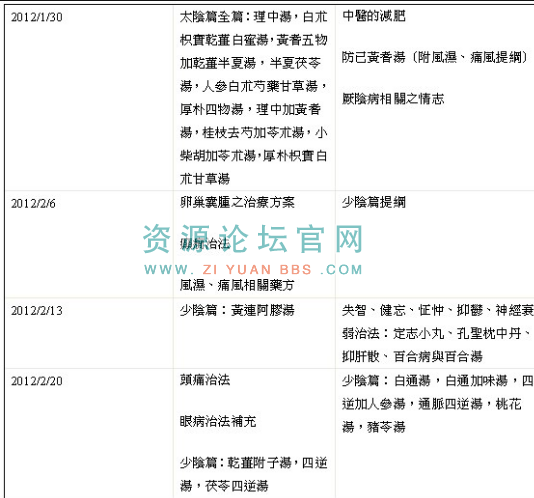Click the line 枳實乾薑白蜜湯，黃耆五物
The image size is (534, 498).
tap(254, 40)
